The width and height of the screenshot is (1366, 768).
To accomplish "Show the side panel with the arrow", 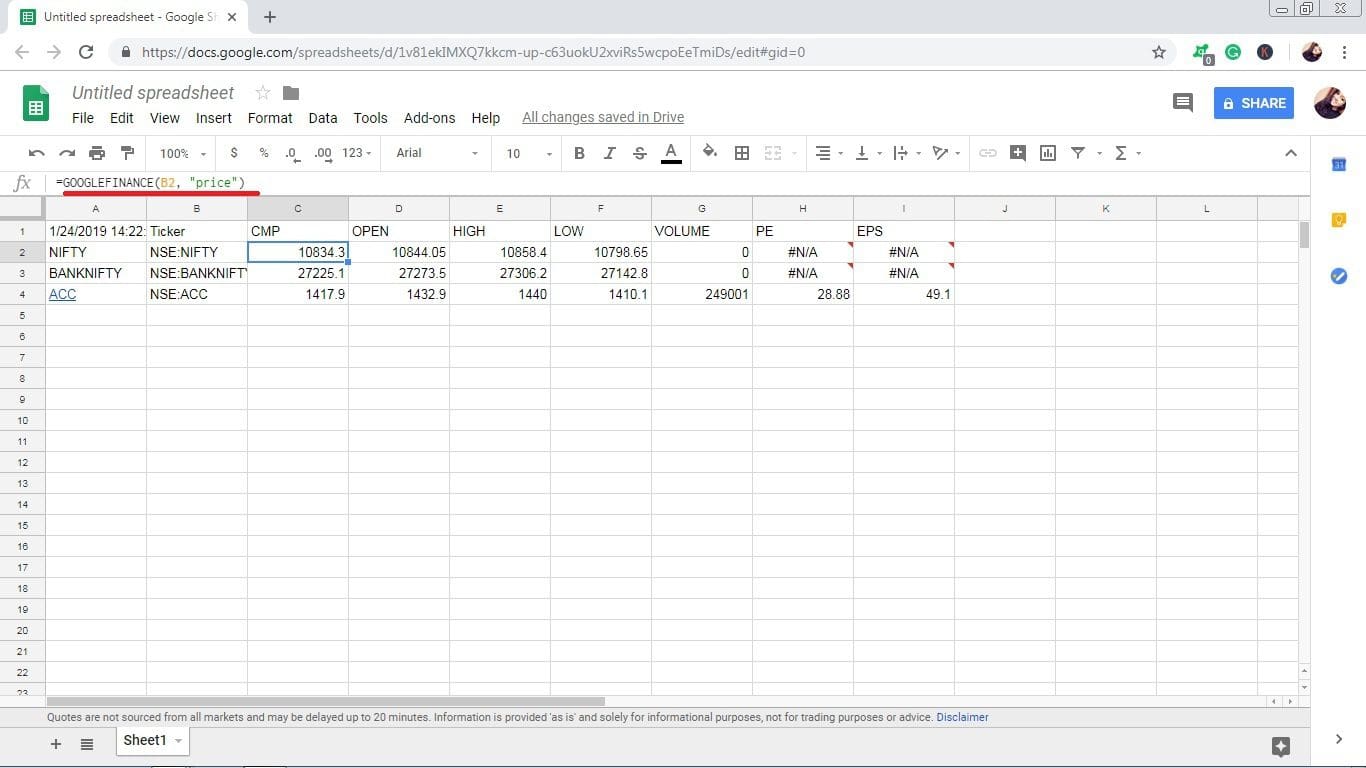I will coord(1339,739).
